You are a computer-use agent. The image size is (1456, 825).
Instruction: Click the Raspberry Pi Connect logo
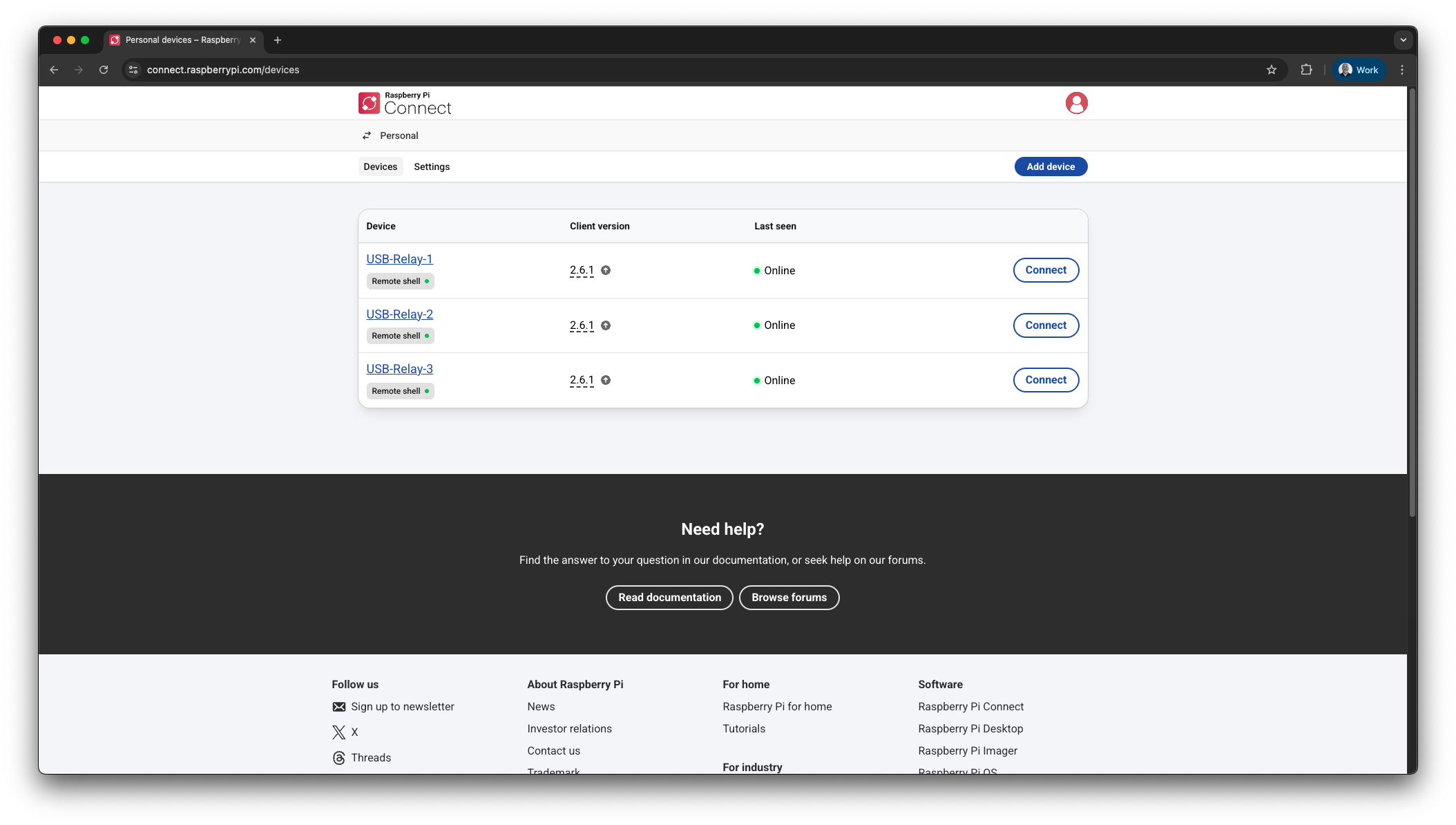(x=405, y=104)
